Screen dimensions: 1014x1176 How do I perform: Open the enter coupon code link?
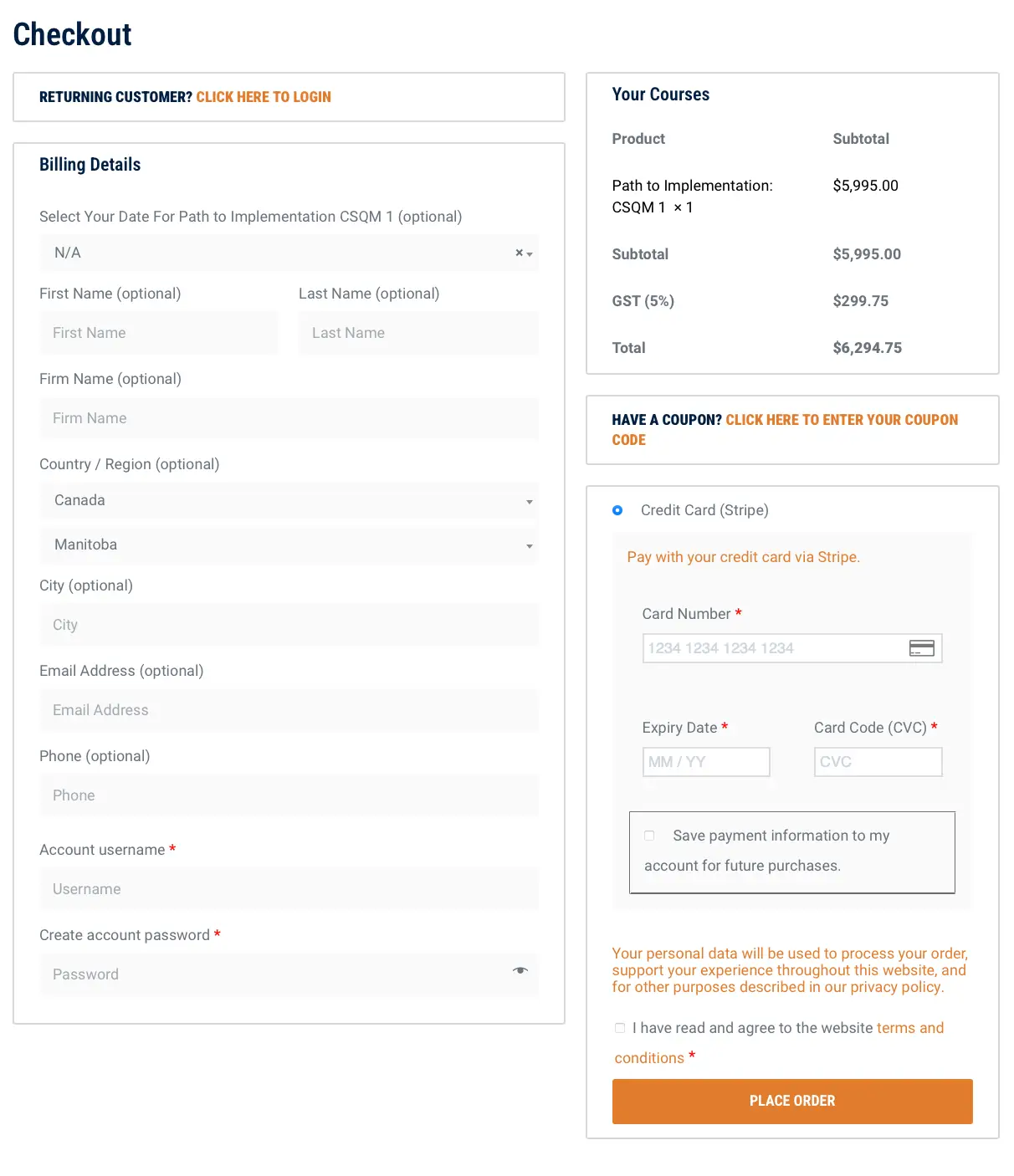point(841,420)
